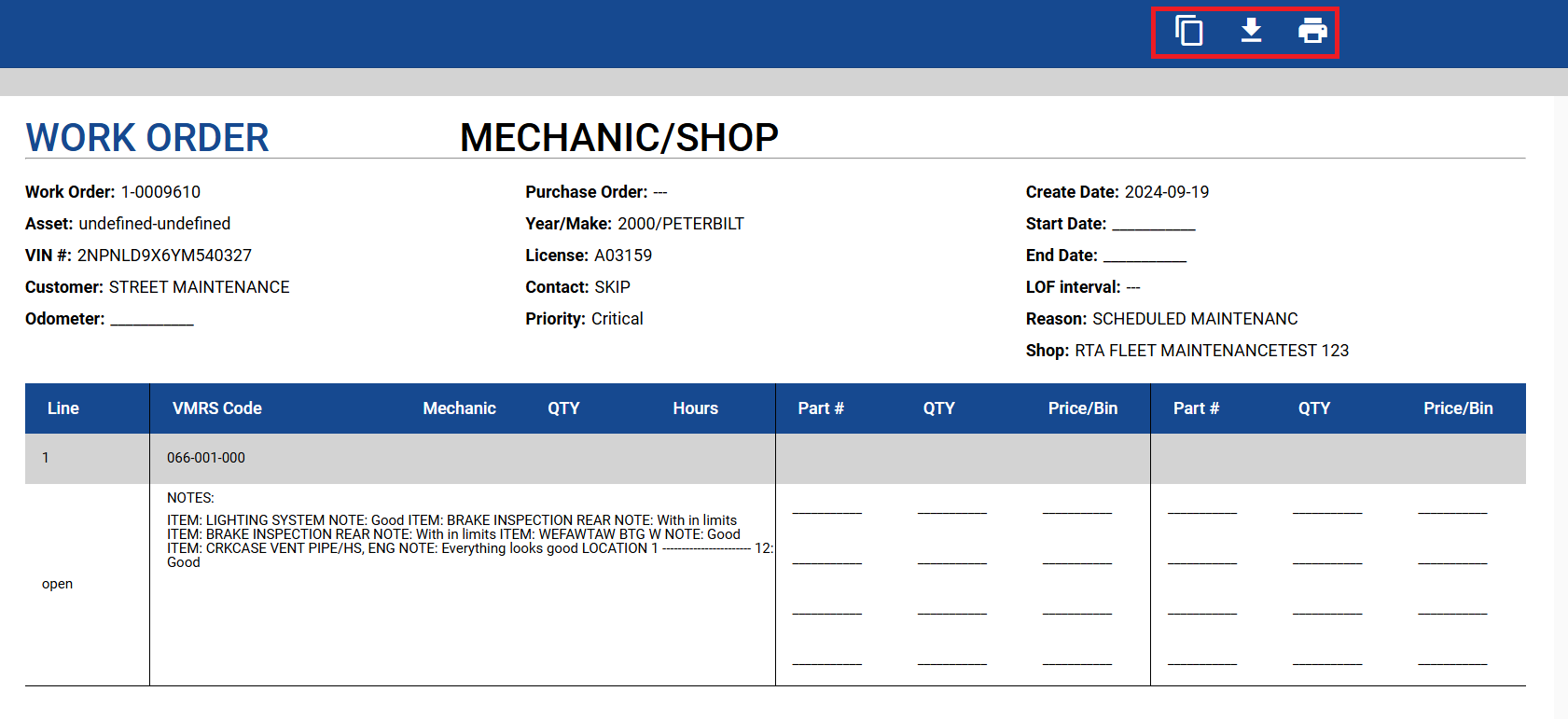Image resolution: width=1568 pixels, height=719 pixels.
Task: Click the Critical priority value
Action: coord(617,319)
